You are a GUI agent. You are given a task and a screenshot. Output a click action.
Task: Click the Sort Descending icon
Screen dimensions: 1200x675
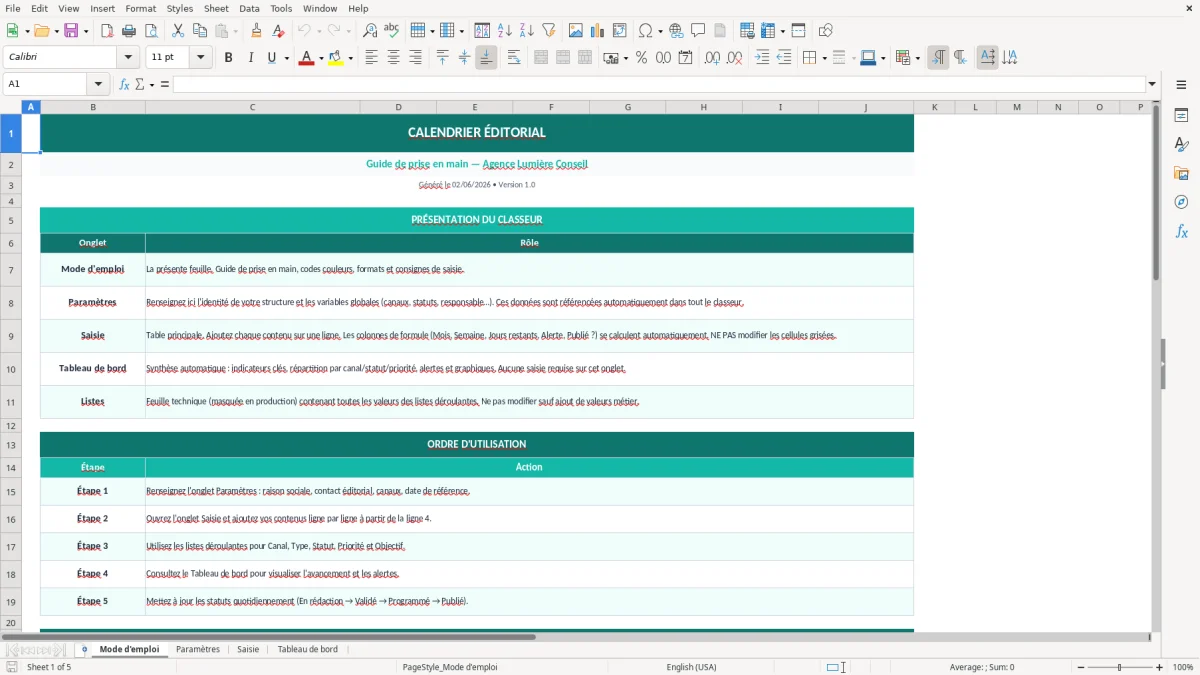[527, 31]
